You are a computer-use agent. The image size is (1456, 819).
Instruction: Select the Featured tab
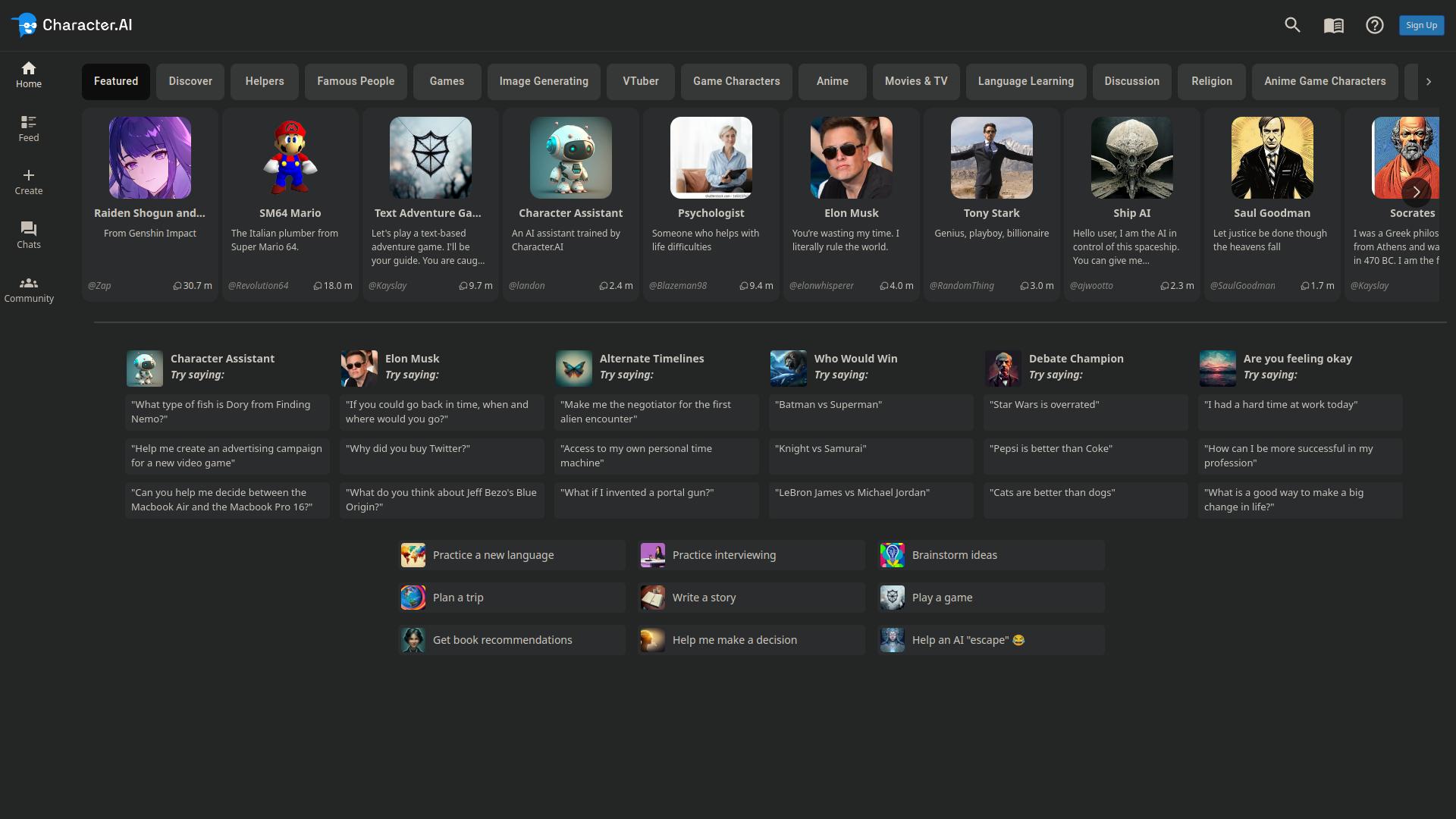[x=116, y=81]
